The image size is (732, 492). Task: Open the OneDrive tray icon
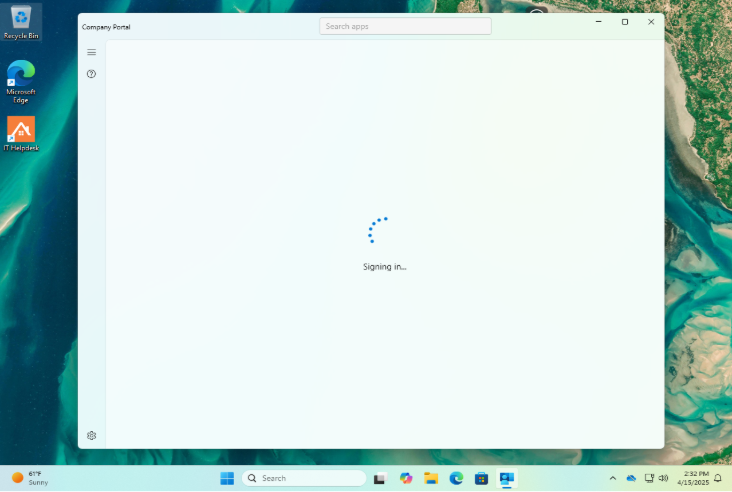click(x=631, y=478)
